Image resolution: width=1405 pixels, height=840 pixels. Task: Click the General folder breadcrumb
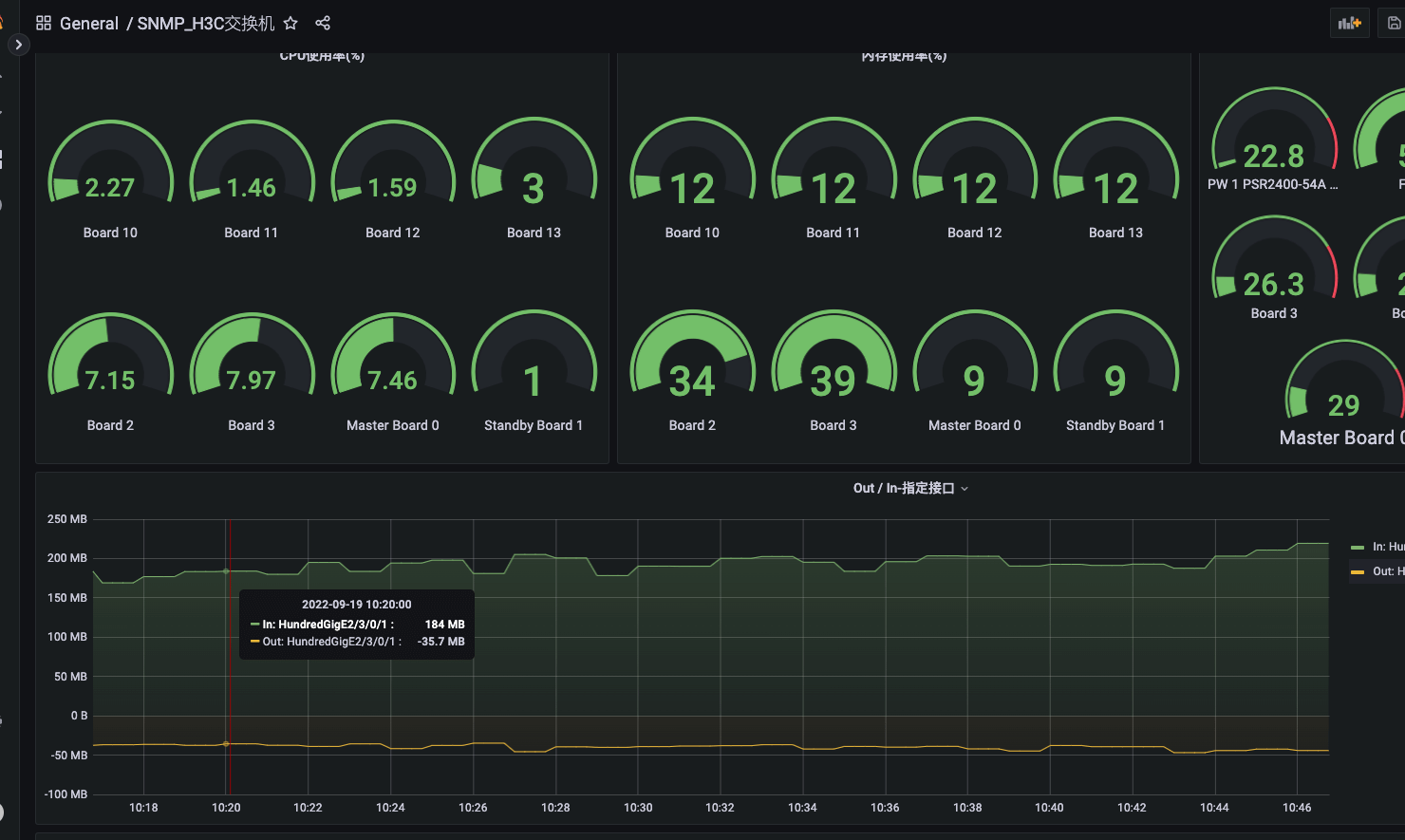(89, 23)
